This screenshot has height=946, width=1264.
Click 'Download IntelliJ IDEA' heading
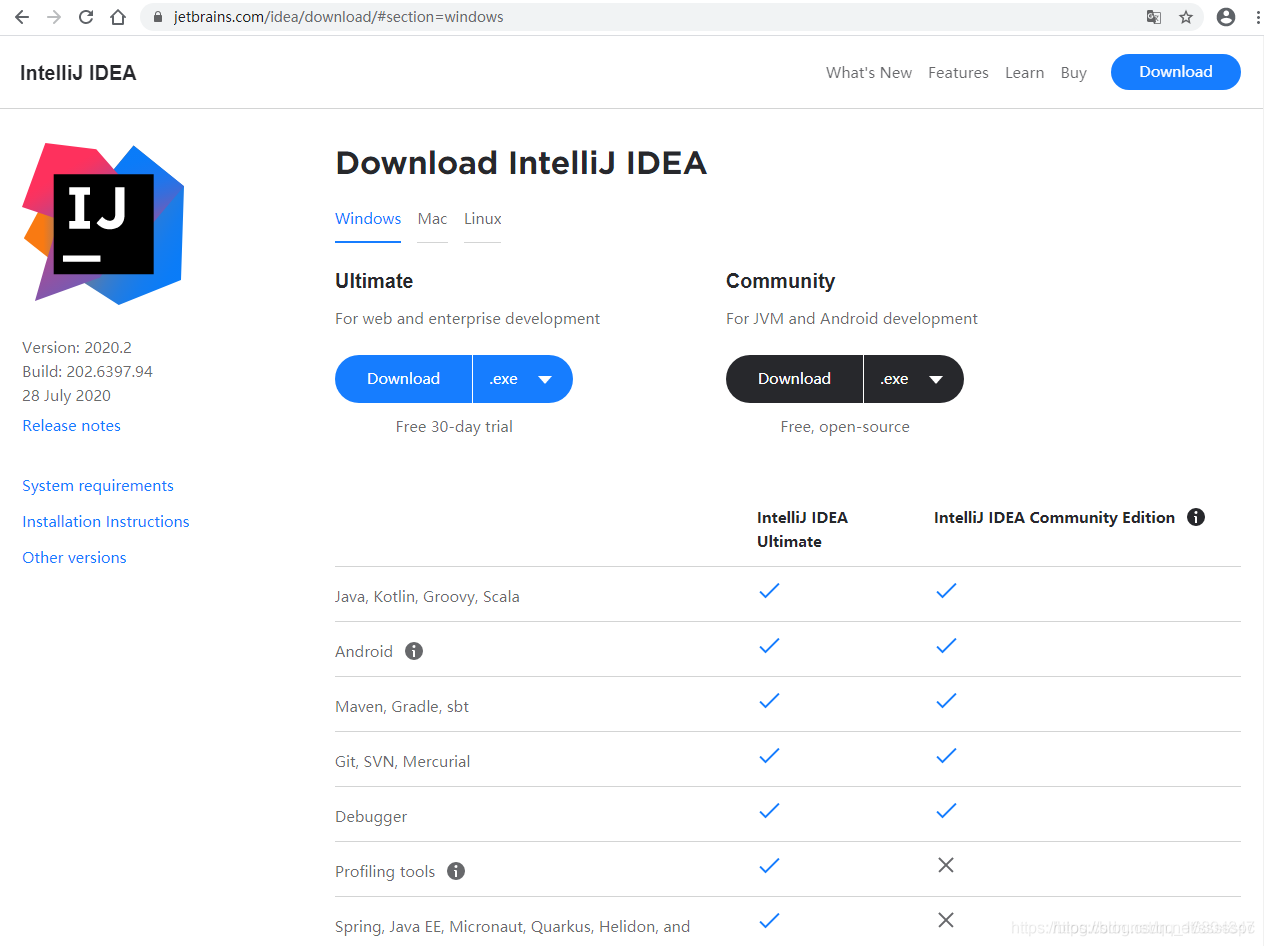[x=521, y=163]
